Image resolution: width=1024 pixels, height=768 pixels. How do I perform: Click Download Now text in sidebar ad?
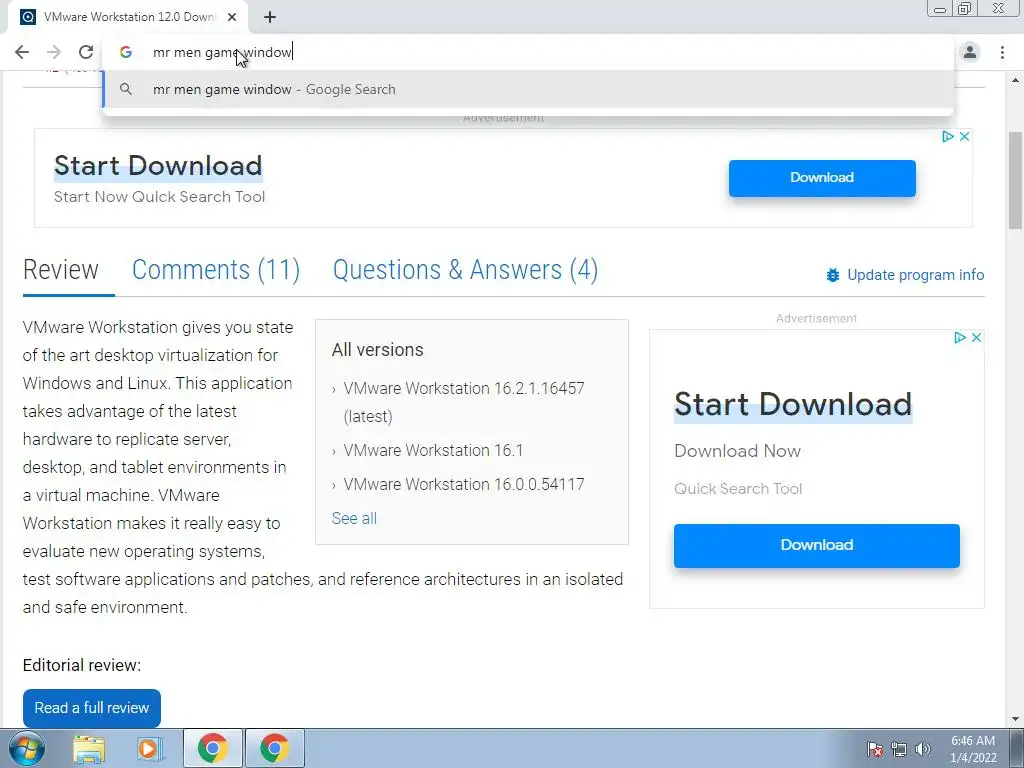737,451
